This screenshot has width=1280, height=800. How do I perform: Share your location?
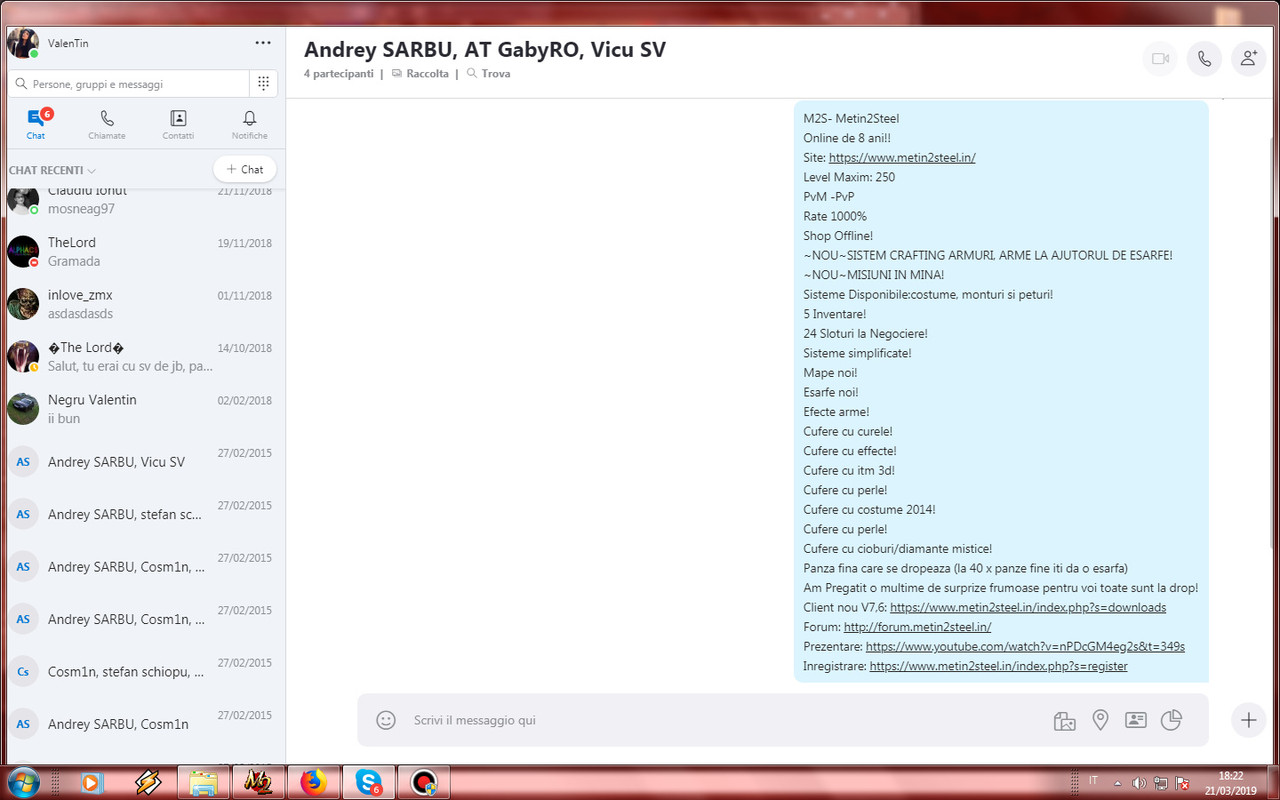(x=1100, y=720)
